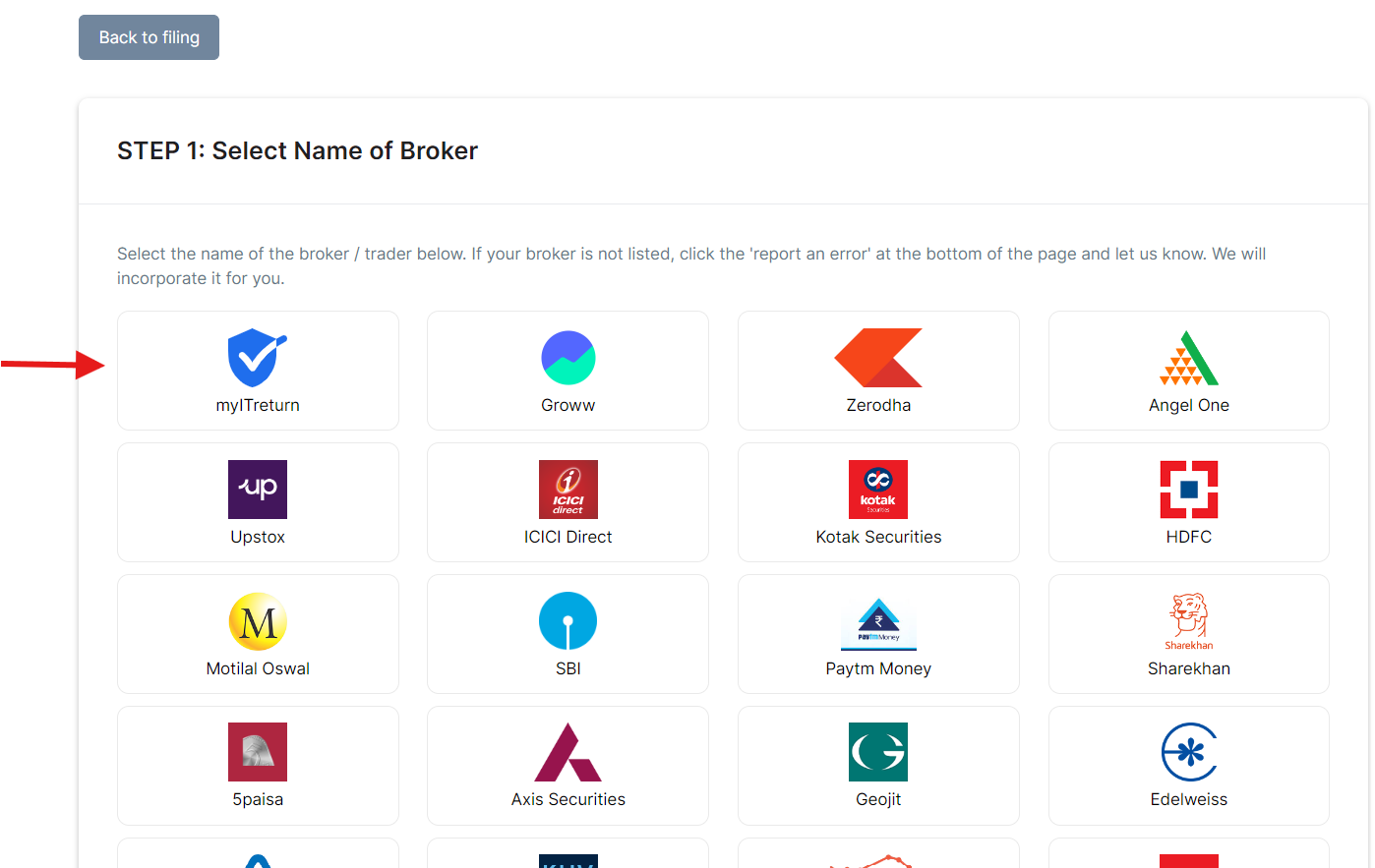Viewport: 1375px width, 868px height.
Task: Pick the Edelweiss logo
Action: [x=1189, y=752]
